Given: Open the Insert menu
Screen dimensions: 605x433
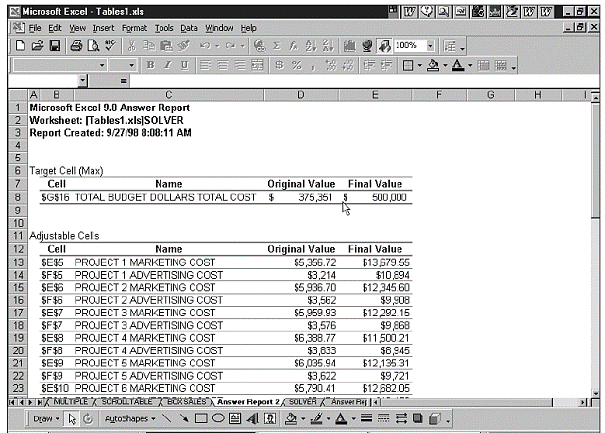Looking at the screenshot, I should 103,28.
